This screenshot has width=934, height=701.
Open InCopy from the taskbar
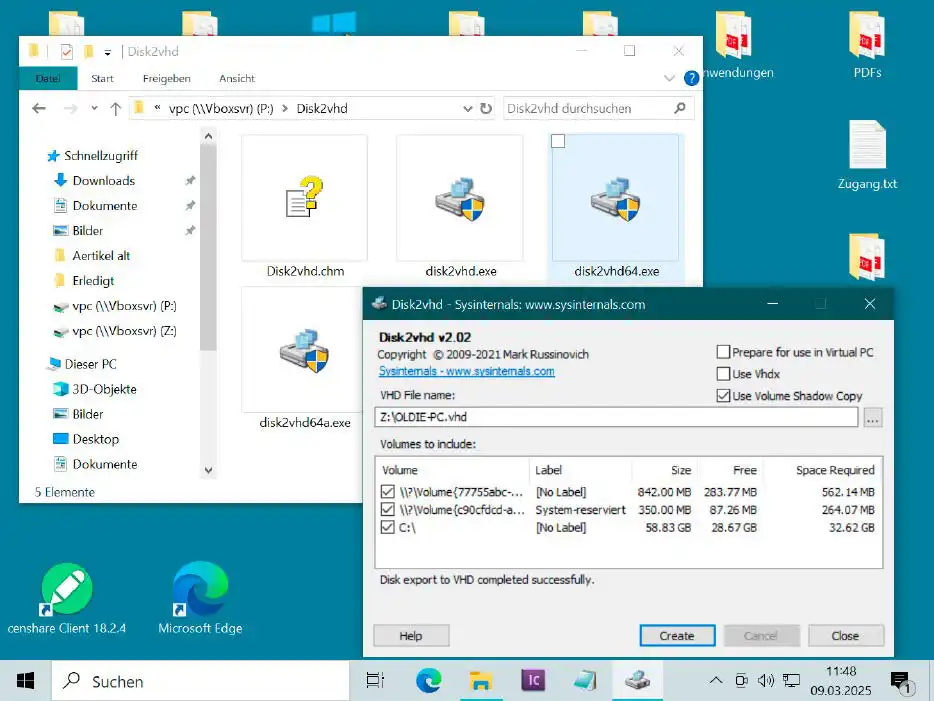pyautogui.click(x=533, y=680)
